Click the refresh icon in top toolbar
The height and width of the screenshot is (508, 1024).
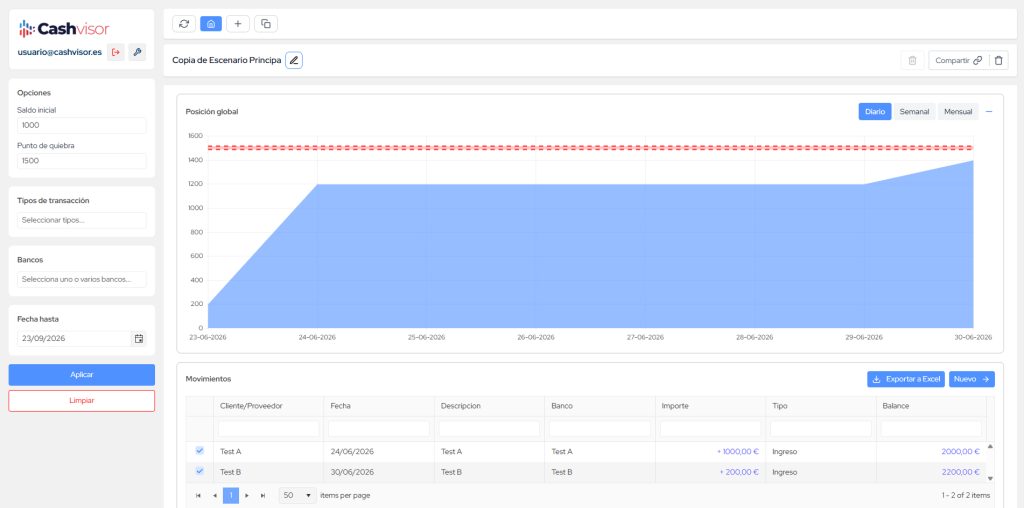pos(184,24)
